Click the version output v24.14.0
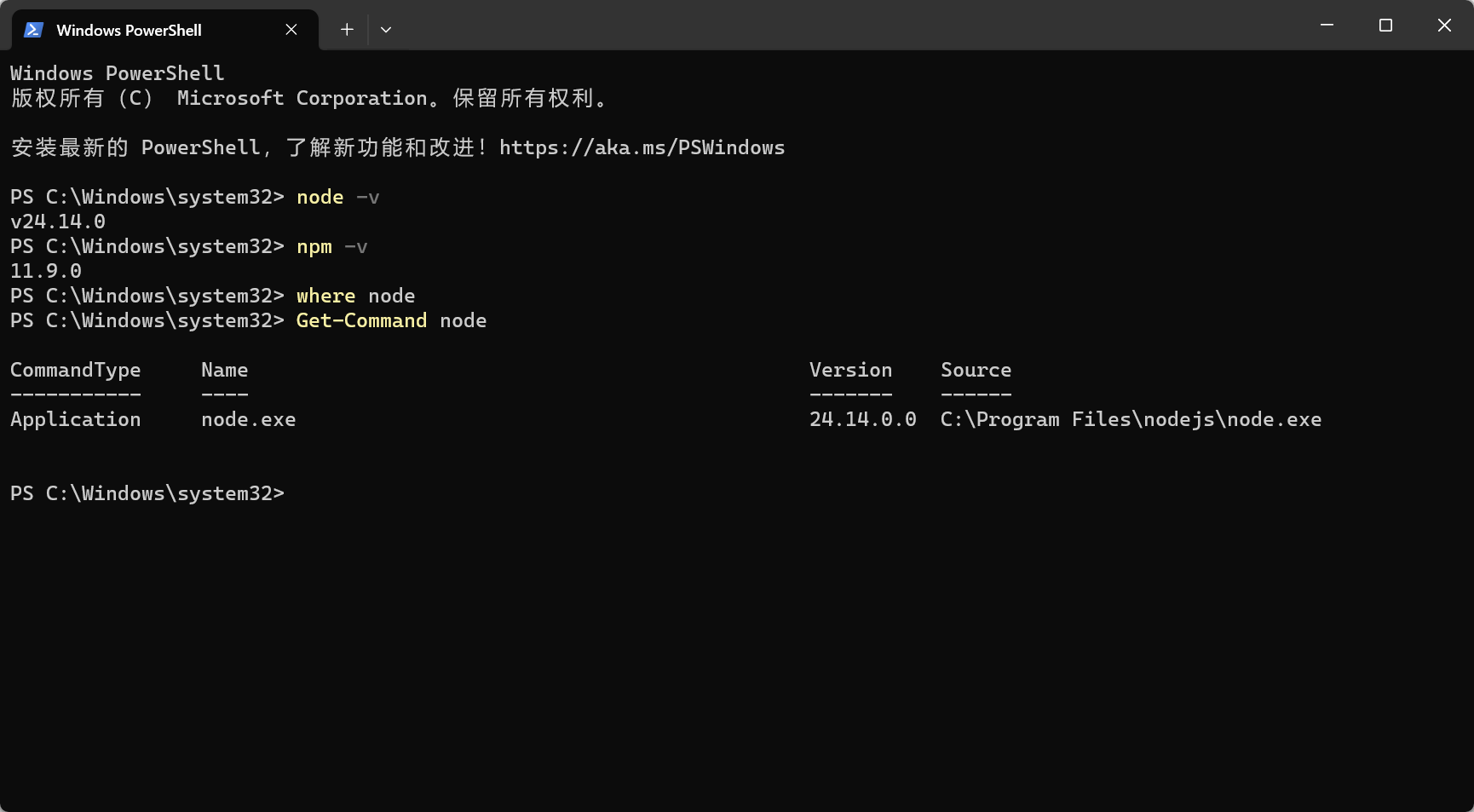 point(58,222)
